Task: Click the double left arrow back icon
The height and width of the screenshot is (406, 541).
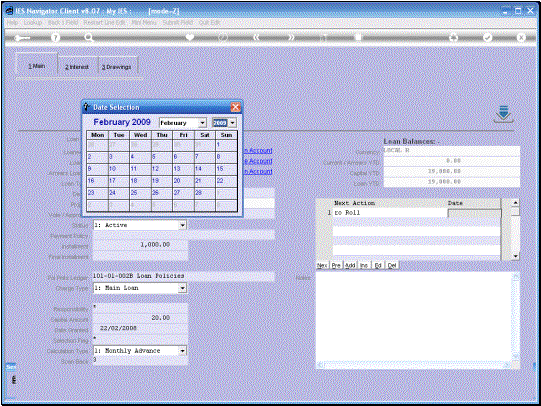Action: point(256,37)
